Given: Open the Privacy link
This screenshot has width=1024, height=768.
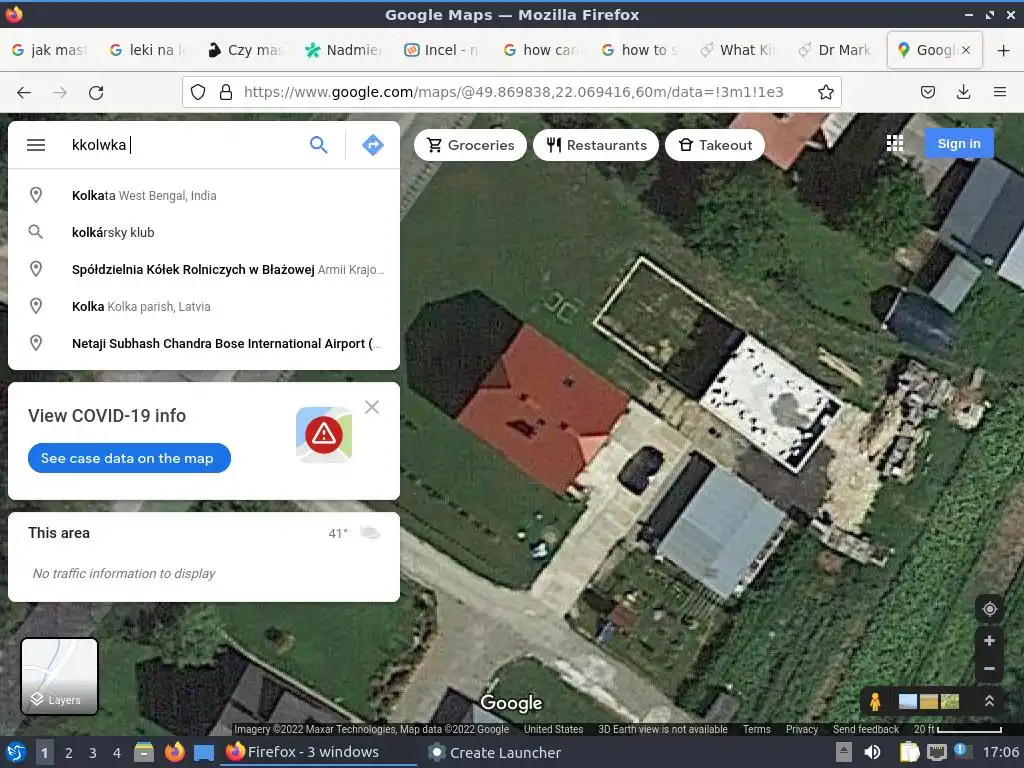Looking at the screenshot, I should tap(802, 729).
